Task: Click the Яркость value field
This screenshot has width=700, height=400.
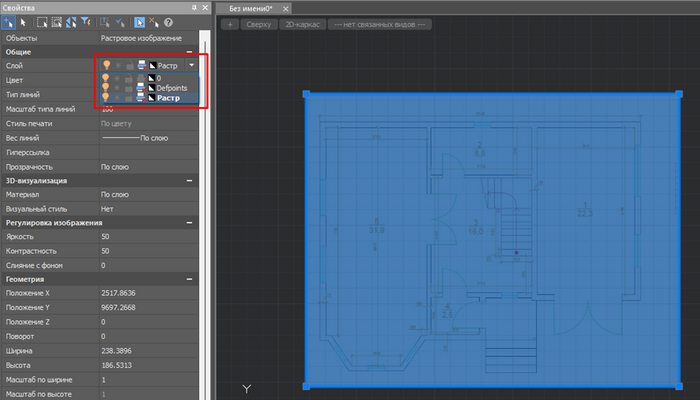Action: click(140, 237)
